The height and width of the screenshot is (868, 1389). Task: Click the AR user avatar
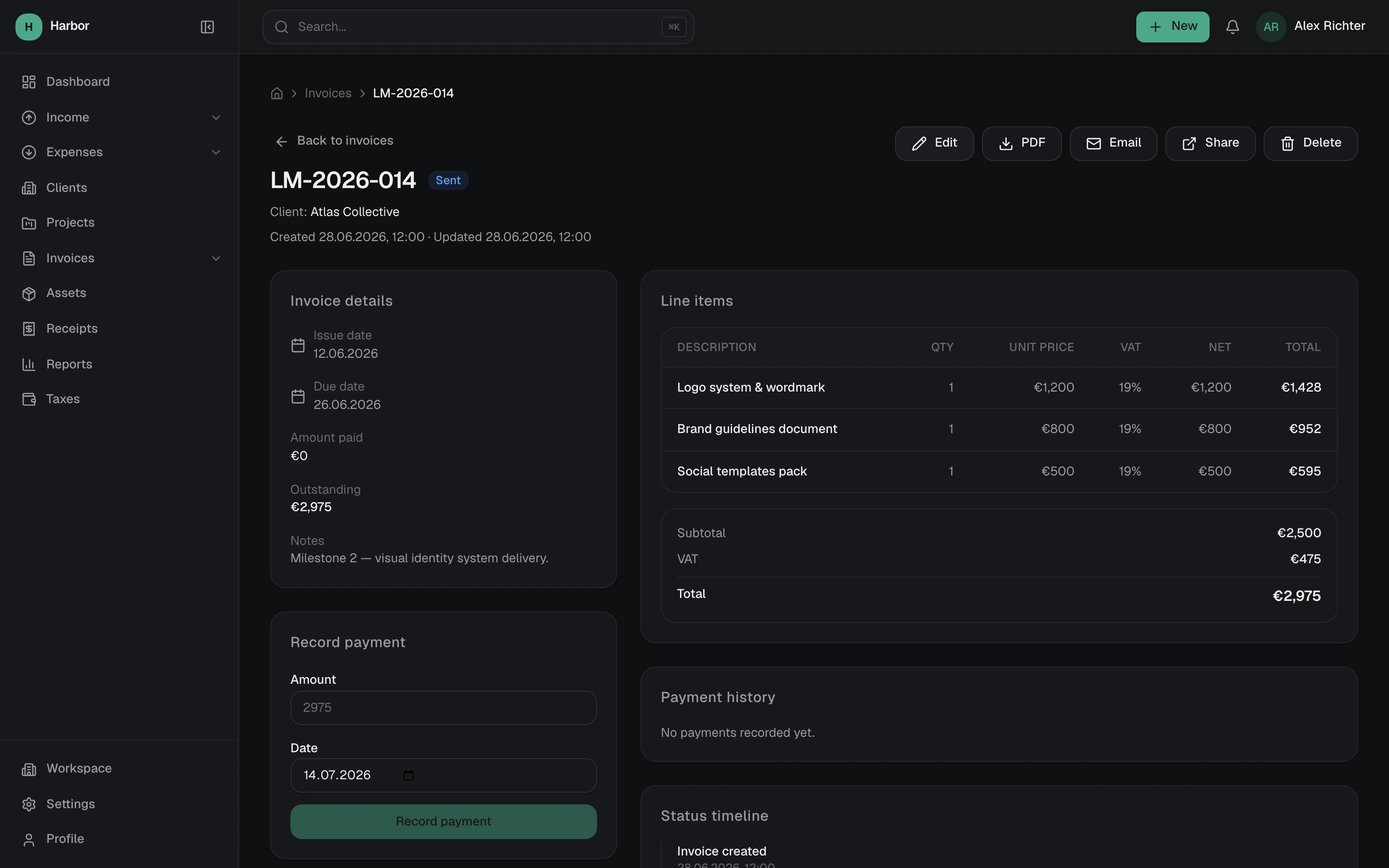pos(1271,27)
